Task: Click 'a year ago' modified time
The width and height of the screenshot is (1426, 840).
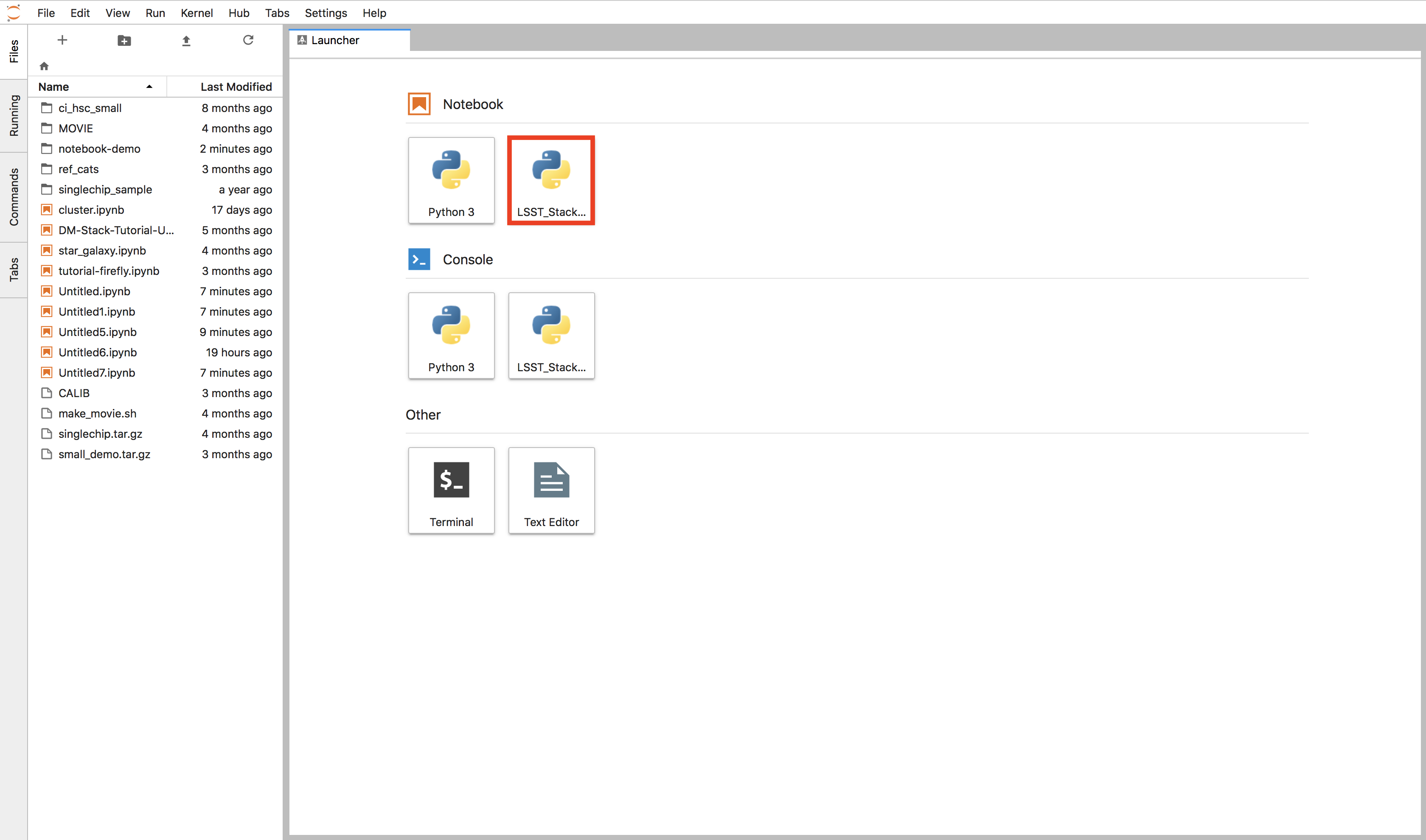Action: [x=246, y=189]
